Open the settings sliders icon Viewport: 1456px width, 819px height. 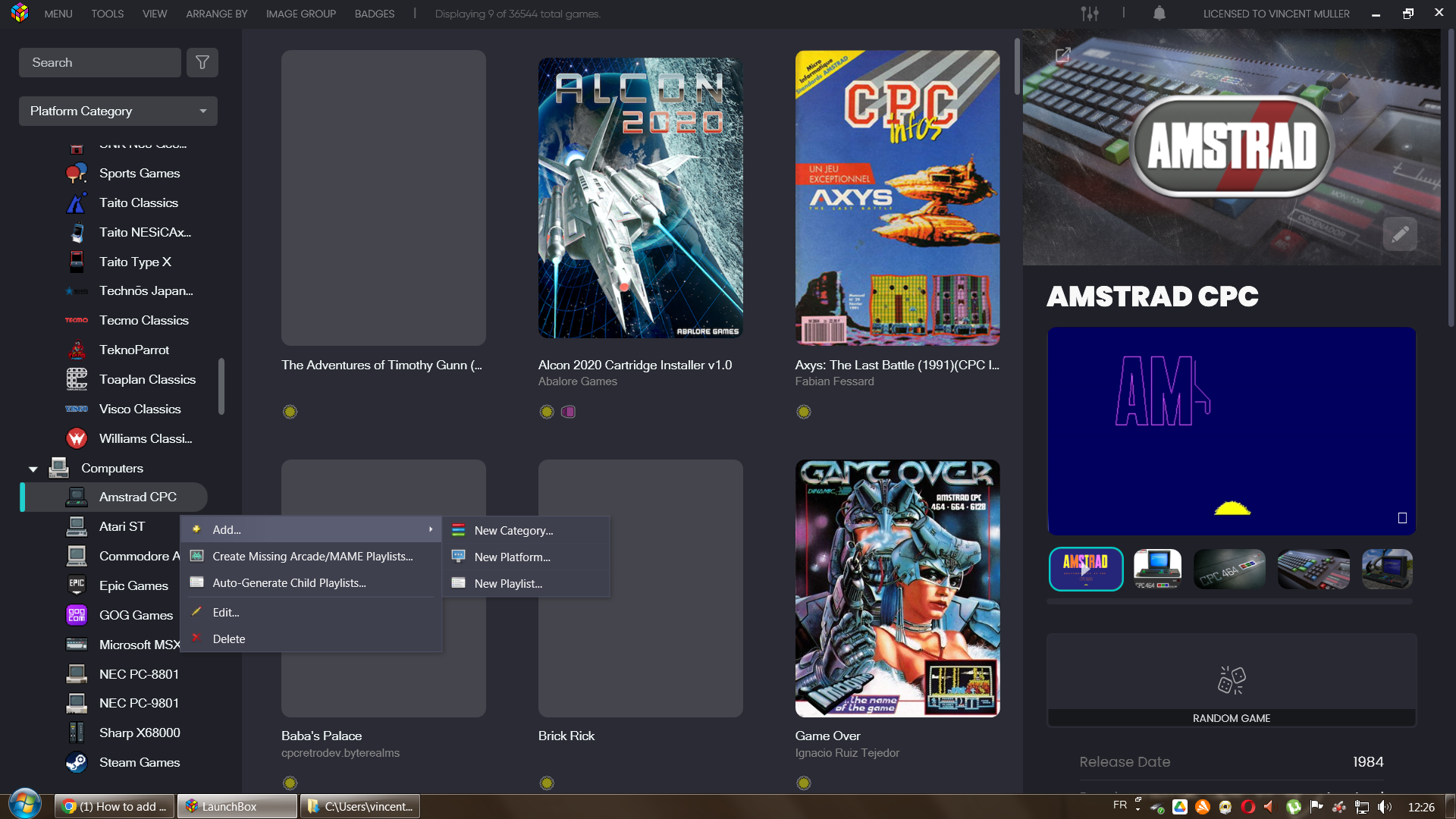(x=1089, y=14)
